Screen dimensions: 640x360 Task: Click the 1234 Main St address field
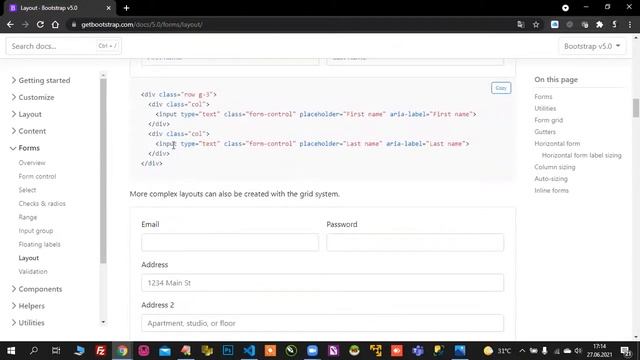[322, 282]
